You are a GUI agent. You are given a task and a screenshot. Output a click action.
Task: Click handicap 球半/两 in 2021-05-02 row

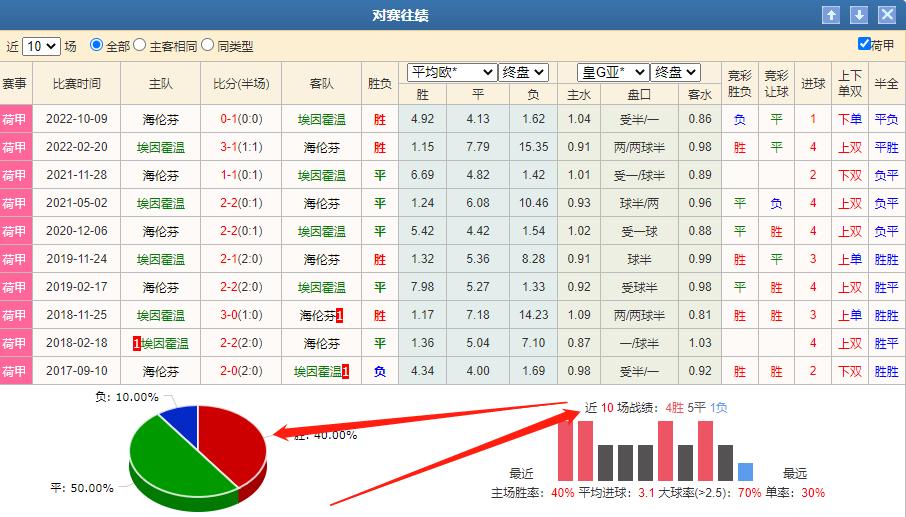tap(639, 203)
